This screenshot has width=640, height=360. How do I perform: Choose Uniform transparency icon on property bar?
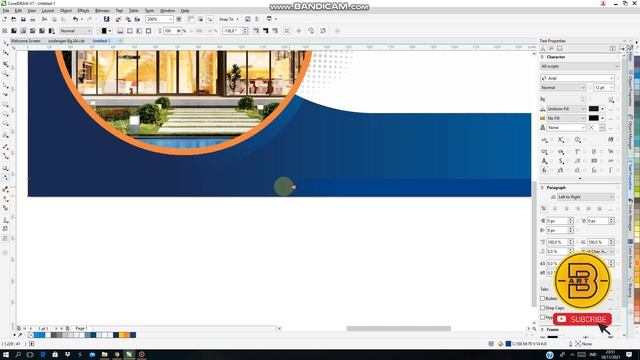click(x=14, y=31)
